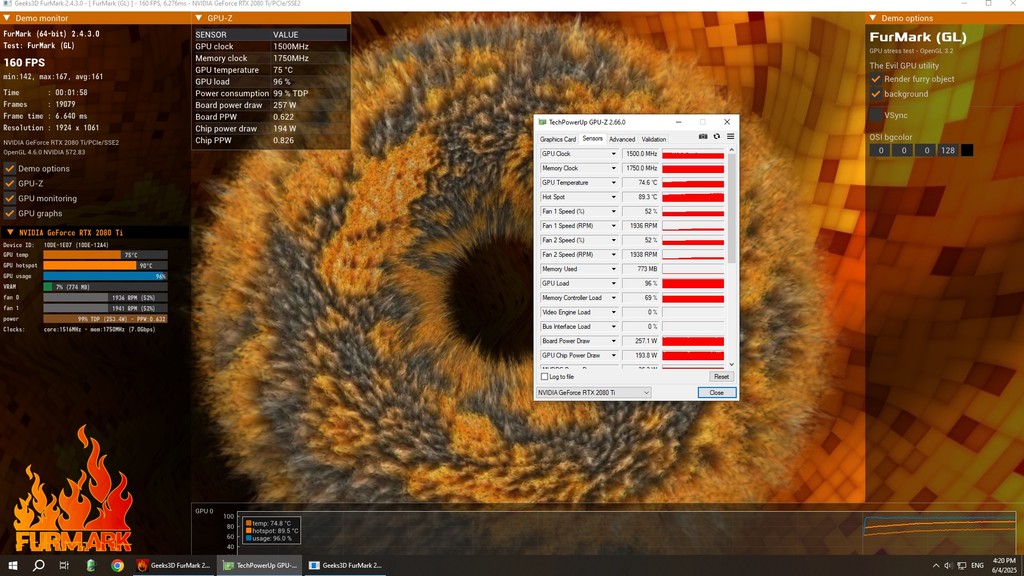Click the GPU-Z sensors vertical scrollbar
The width and height of the screenshot is (1024, 576).
coord(731,209)
